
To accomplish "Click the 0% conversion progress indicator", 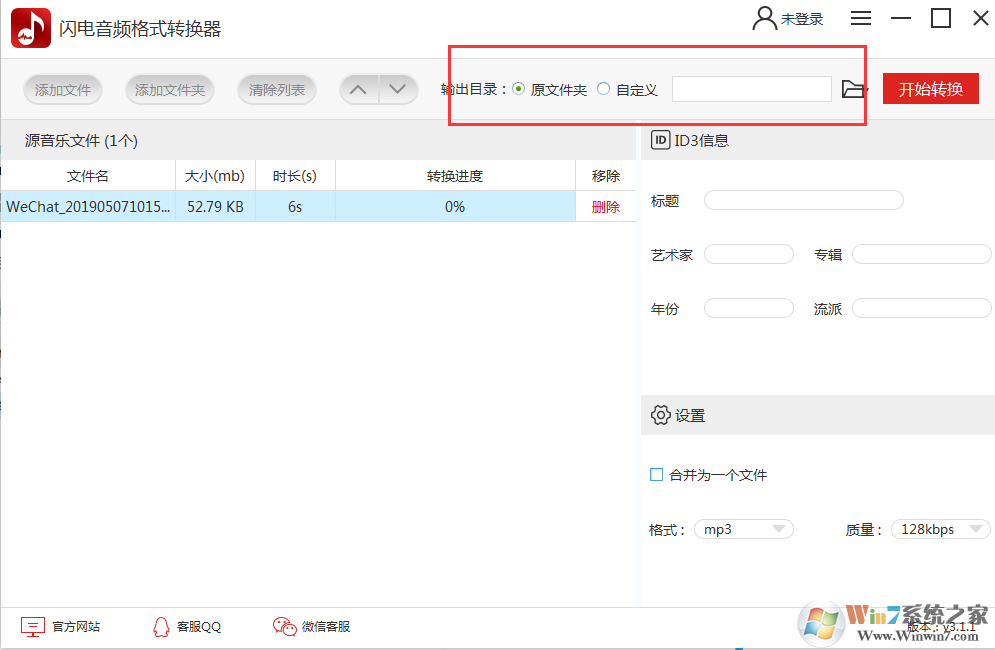I will (455, 207).
